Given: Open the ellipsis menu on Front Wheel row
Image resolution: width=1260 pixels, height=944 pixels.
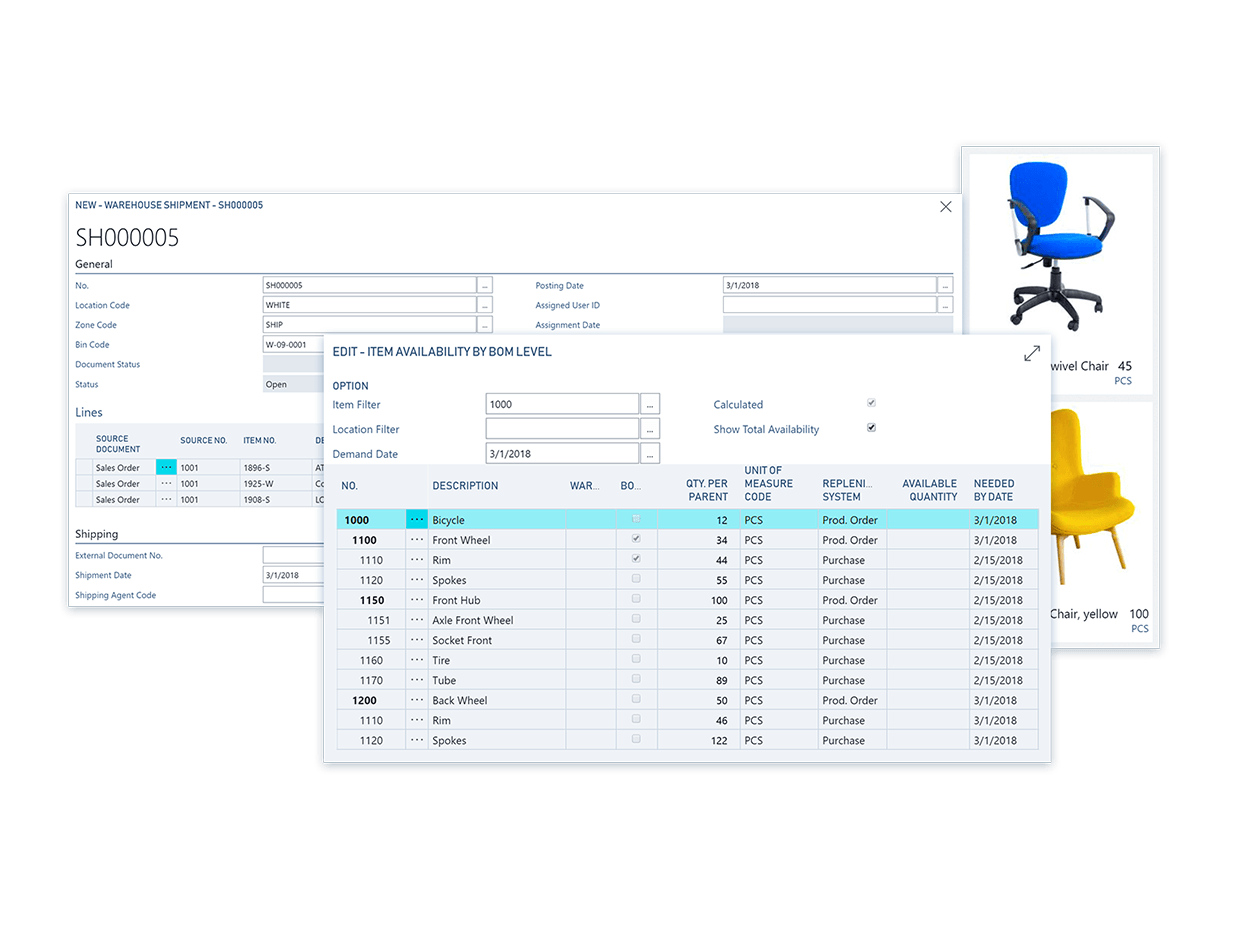Looking at the screenshot, I should pyautogui.click(x=417, y=540).
